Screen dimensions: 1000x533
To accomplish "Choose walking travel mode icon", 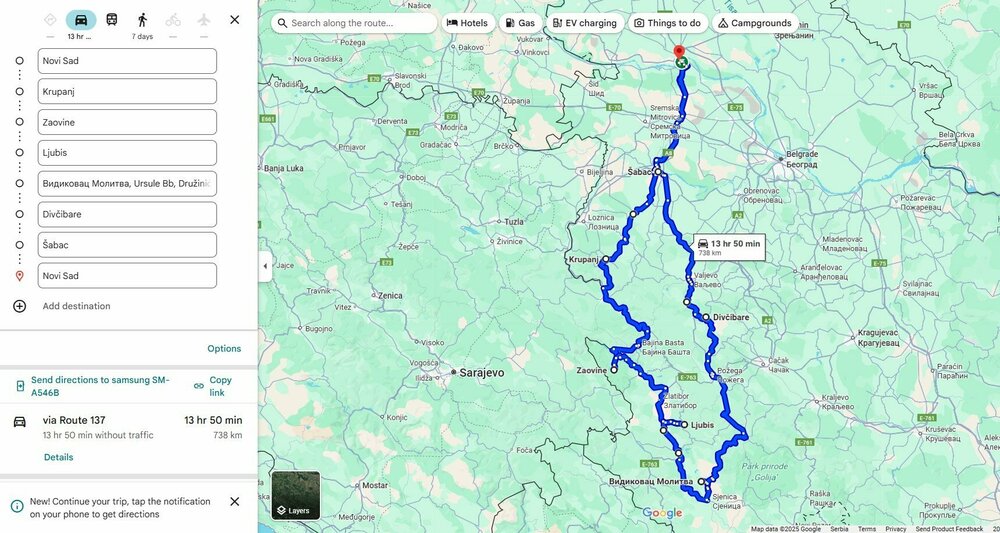I will [142, 20].
